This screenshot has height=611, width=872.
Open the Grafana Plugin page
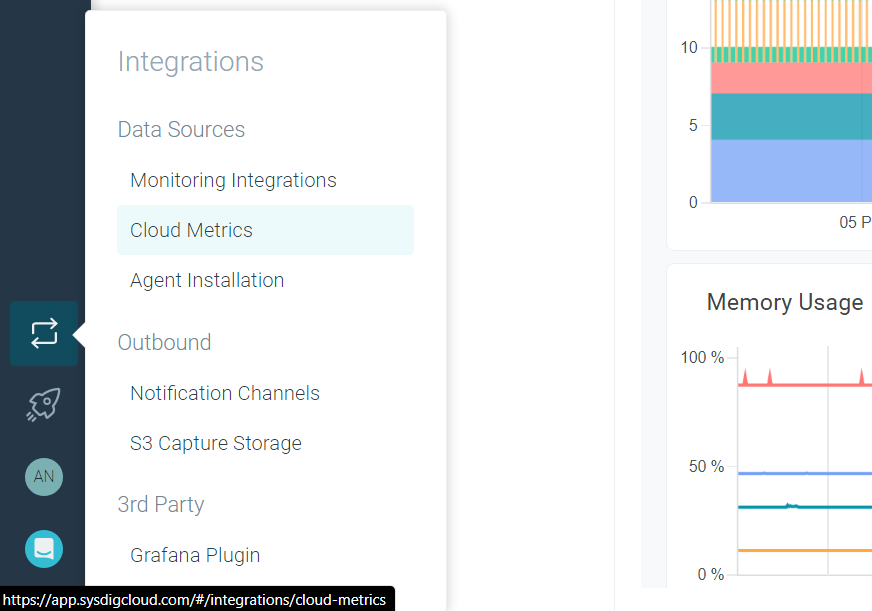coord(194,555)
